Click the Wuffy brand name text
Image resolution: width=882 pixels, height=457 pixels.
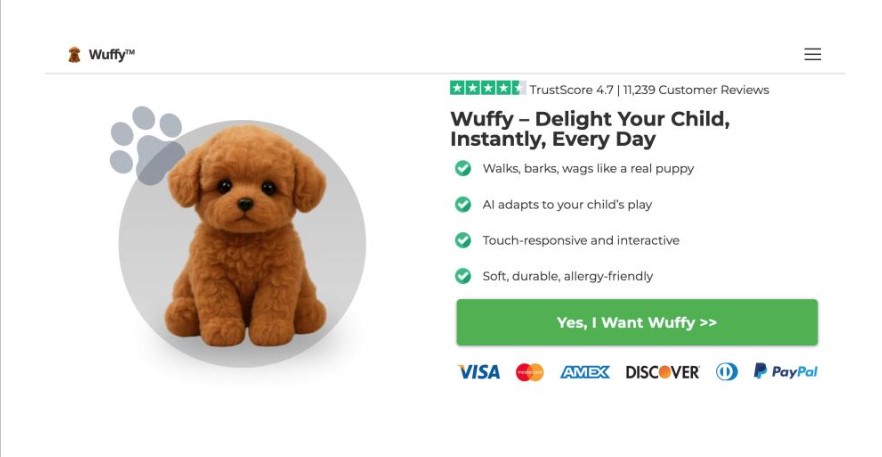[111, 55]
